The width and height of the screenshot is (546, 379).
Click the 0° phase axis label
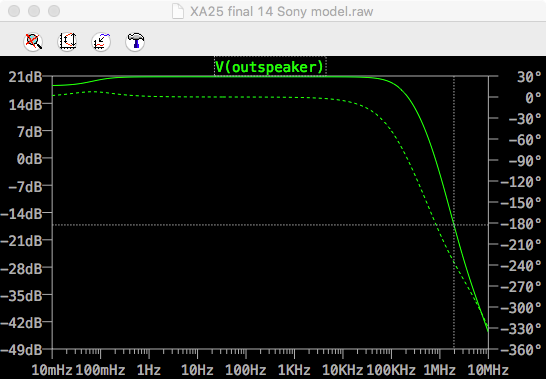tap(533, 98)
